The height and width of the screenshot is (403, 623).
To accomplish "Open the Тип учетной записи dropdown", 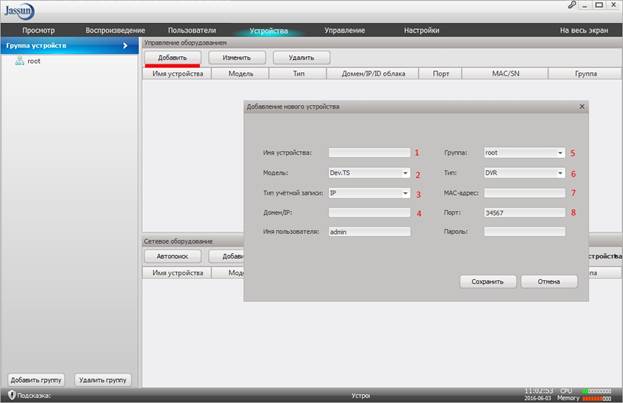I will click(369, 193).
